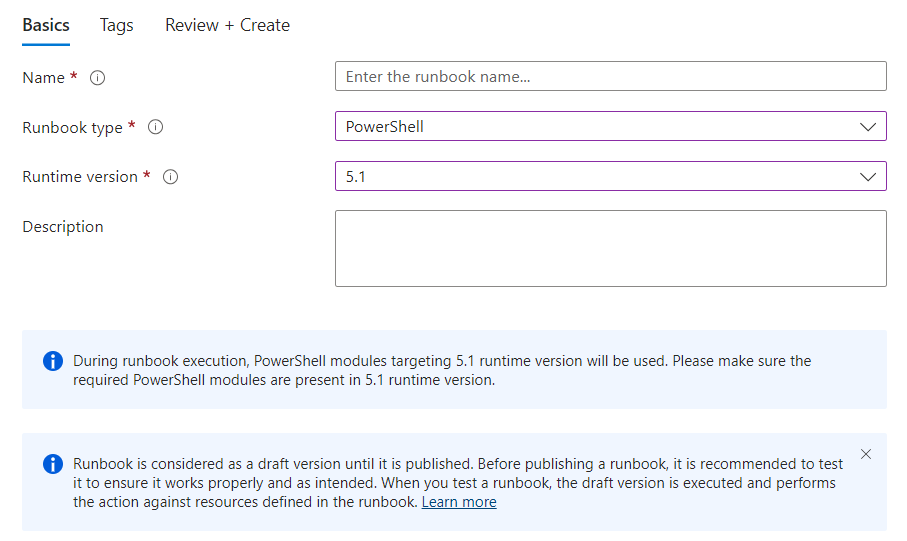
Task: Click the blue info icon in draft version notice
Action: [x=53, y=464]
